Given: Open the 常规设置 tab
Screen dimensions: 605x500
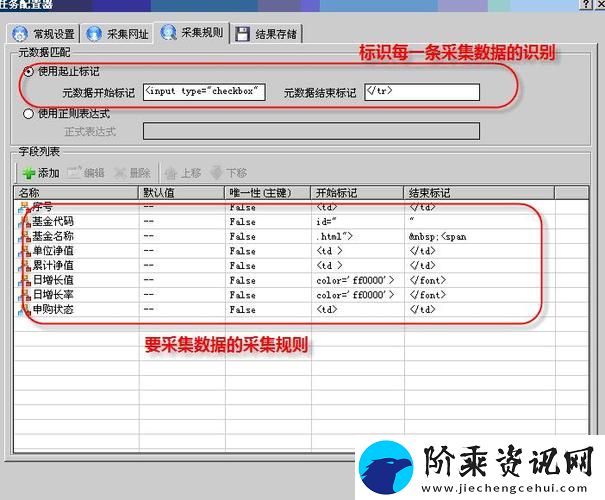Looking at the screenshot, I should (43, 34).
